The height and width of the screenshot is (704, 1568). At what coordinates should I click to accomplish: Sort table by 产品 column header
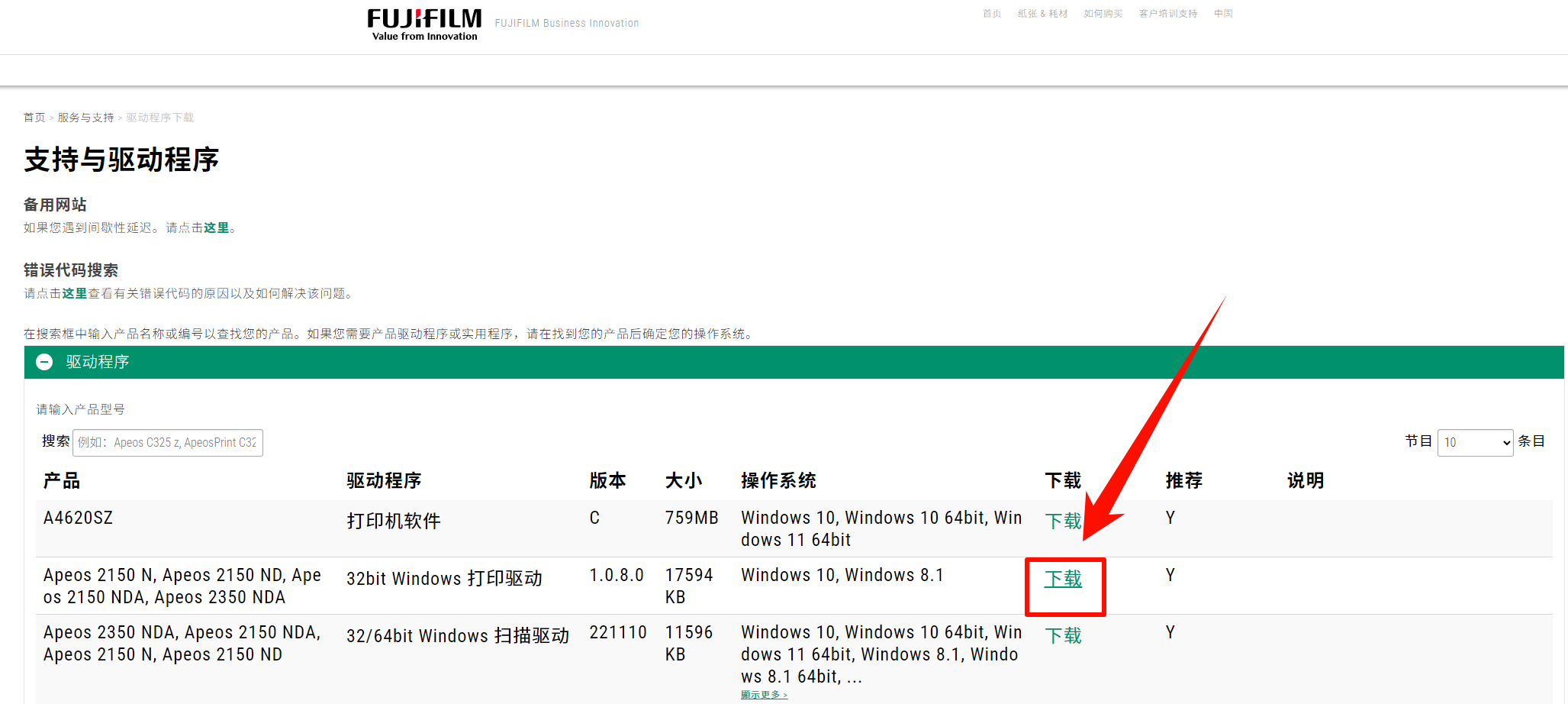(62, 480)
